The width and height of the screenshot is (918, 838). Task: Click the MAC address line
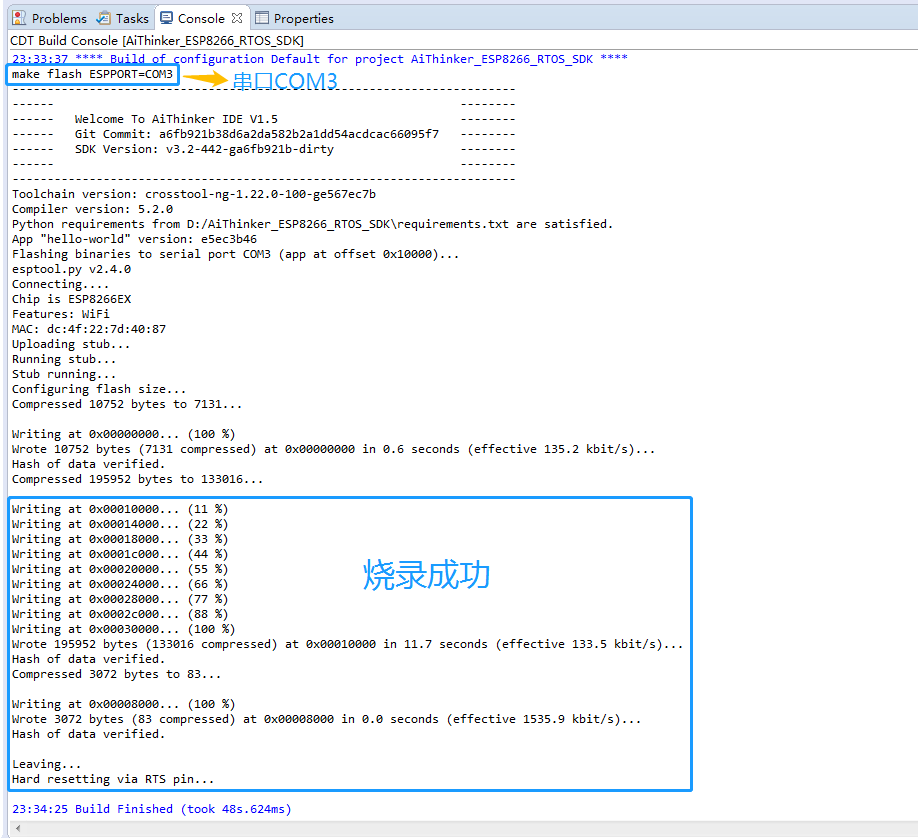(x=89, y=329)
